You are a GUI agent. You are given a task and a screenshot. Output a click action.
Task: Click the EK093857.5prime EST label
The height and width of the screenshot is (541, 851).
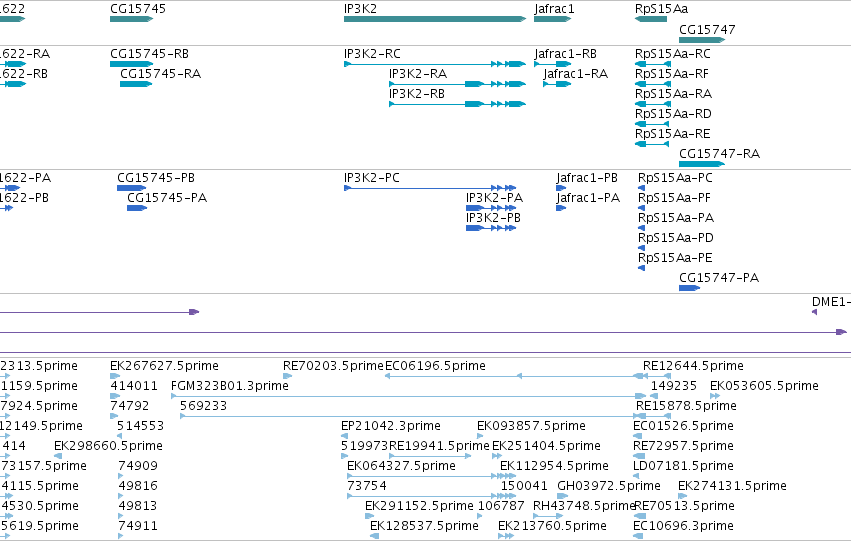[x=531, y=427]
